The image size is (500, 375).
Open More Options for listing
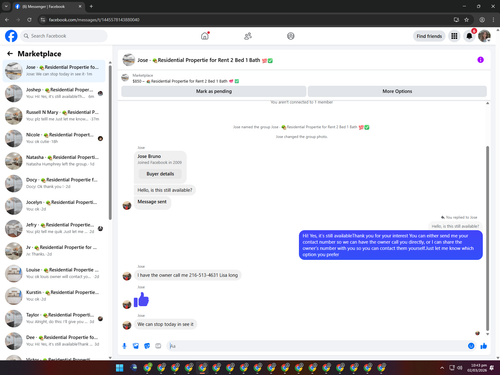coord(397,91)
